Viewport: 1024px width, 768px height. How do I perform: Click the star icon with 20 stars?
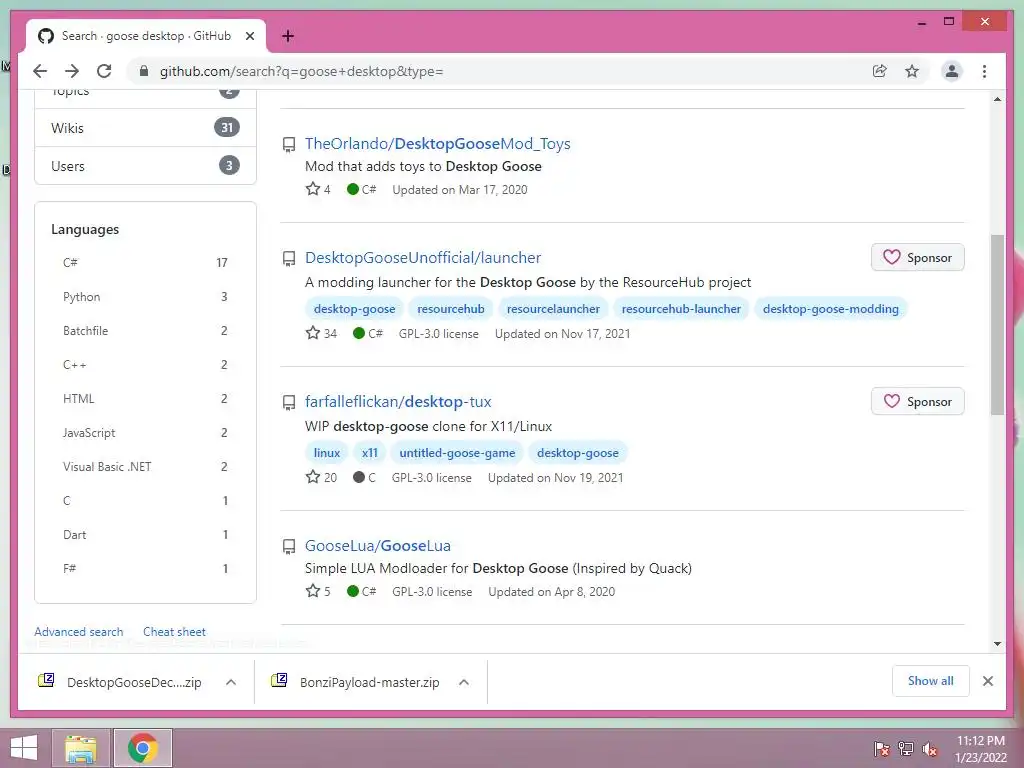pos(313,477)
